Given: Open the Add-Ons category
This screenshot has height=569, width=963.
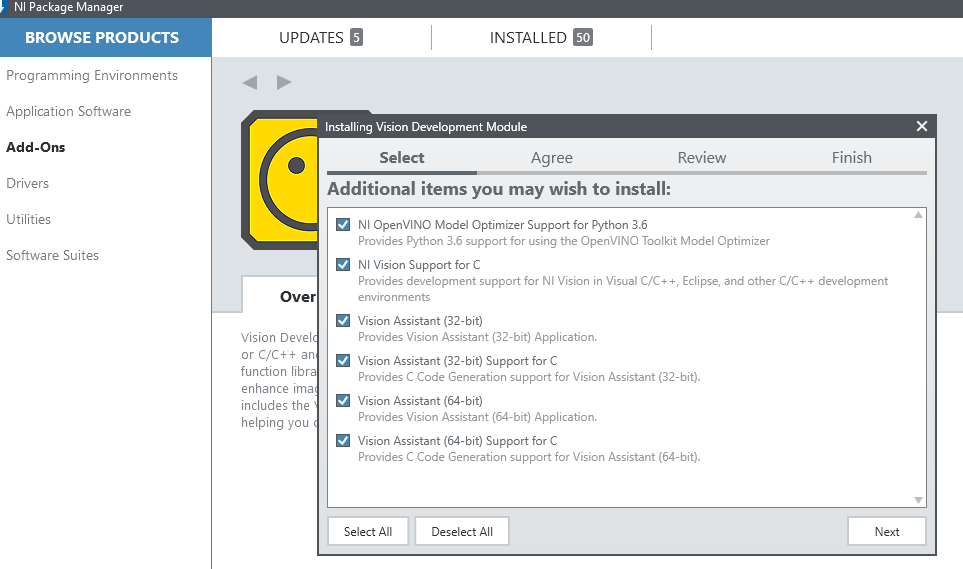Looking at the screenshot, I should (36, 147).
